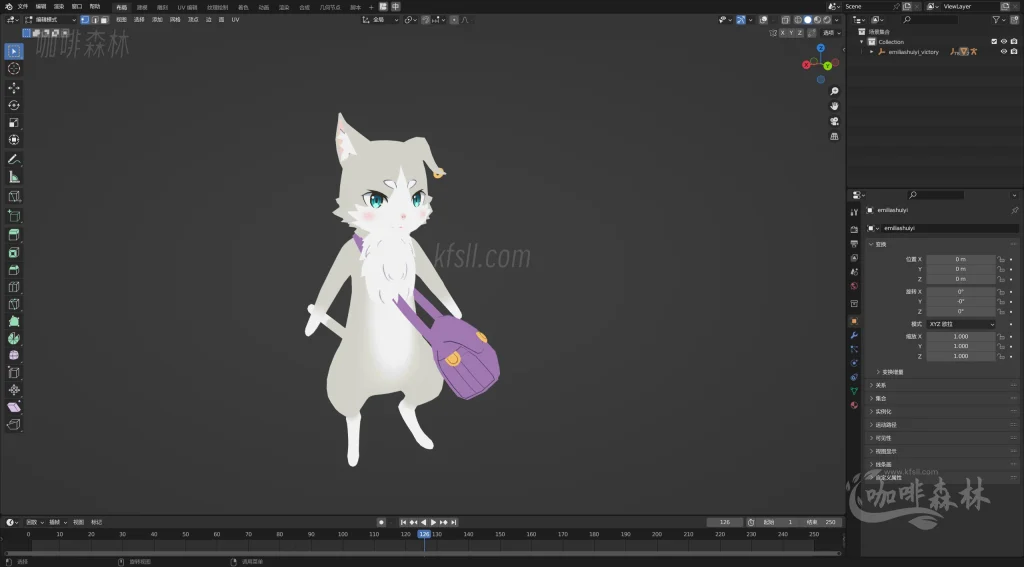
Task: Hide emiliashuiyi_victory with its eye icon
Action: (x=1004, y=52)
